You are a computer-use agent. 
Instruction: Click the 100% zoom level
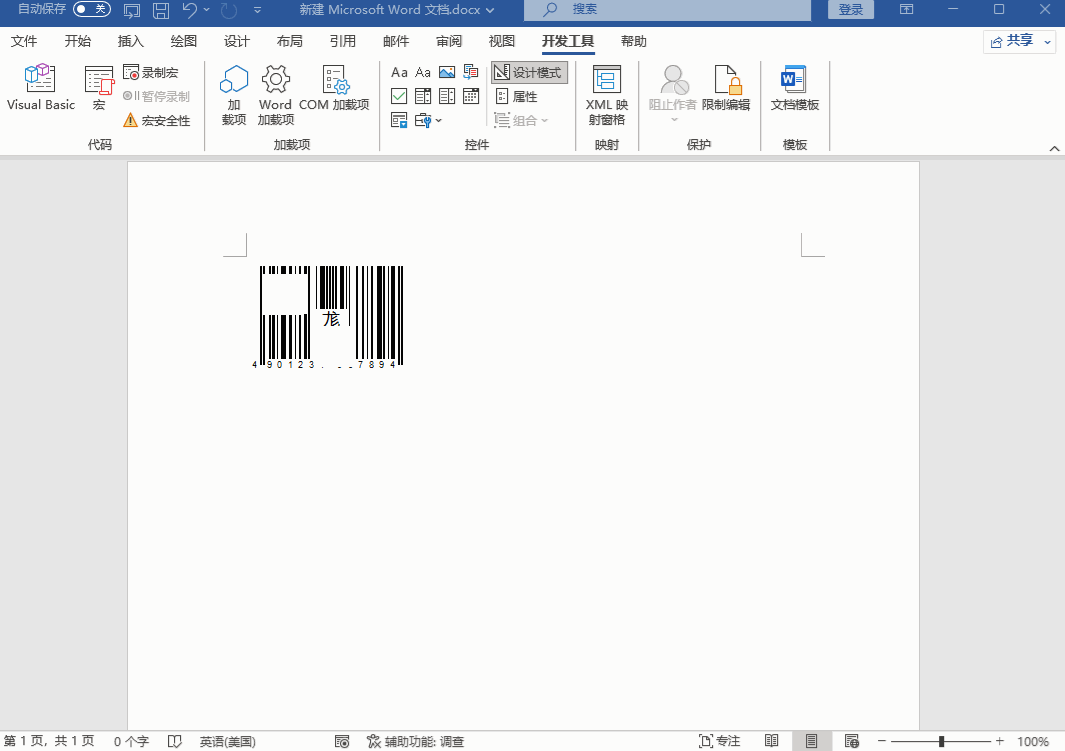[1032, 741]
